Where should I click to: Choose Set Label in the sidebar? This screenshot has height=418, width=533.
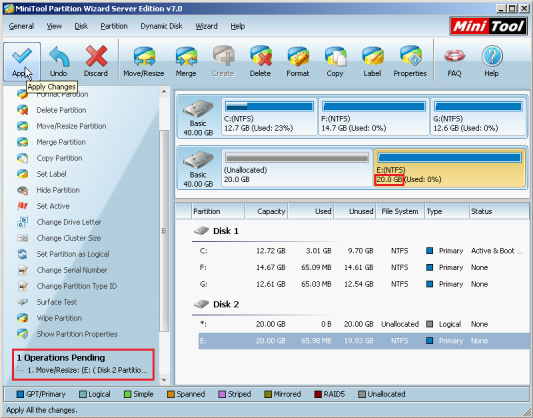[x=51, y=174]
